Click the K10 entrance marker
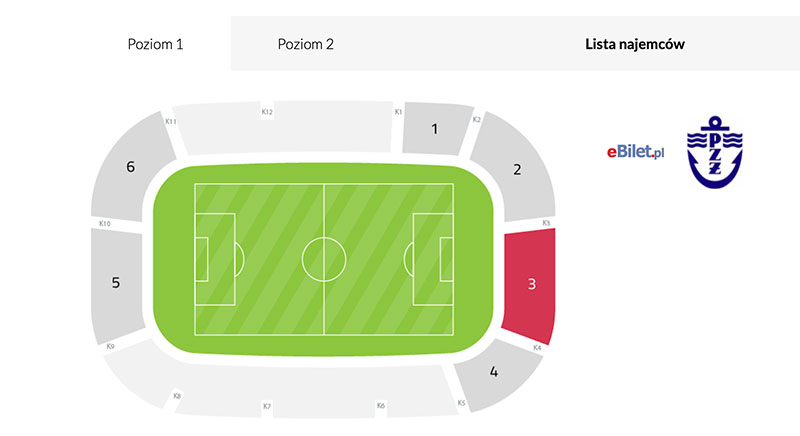 (105, 223)
